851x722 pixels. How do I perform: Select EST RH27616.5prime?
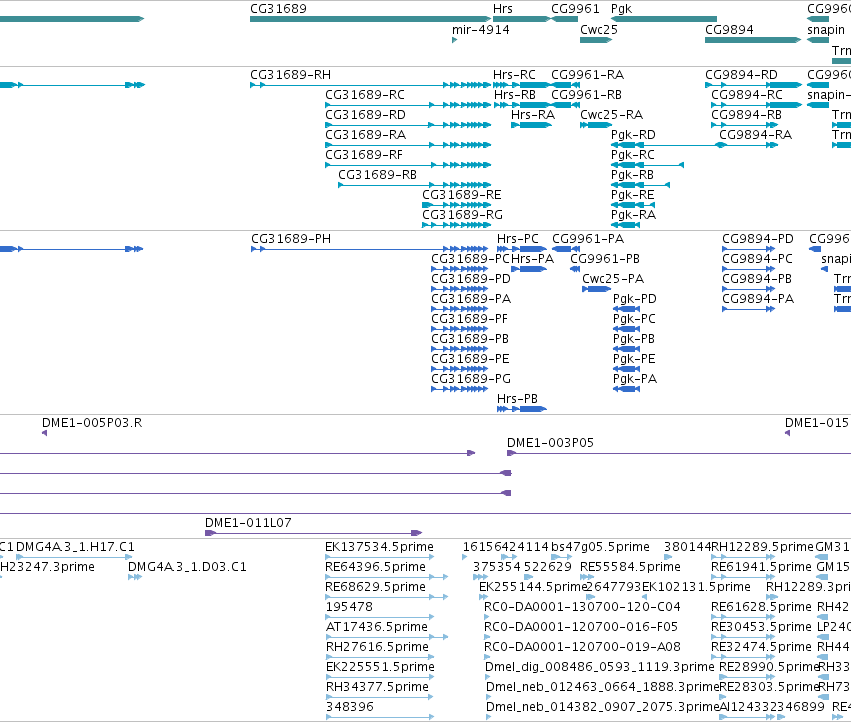coord(377,647)
